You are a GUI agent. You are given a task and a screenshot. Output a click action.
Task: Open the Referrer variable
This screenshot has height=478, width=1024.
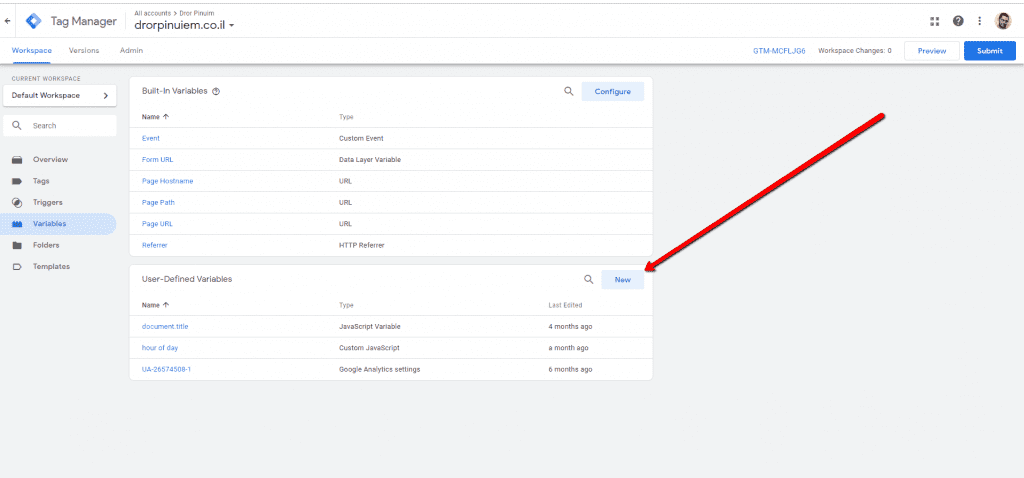pos(155,246)
